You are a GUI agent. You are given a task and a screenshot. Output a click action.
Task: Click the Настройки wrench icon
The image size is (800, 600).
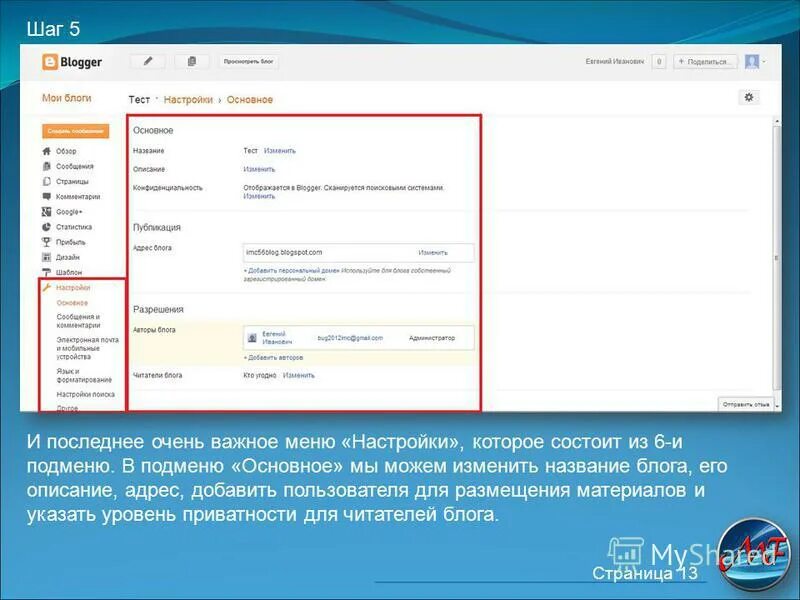point(46,287)
